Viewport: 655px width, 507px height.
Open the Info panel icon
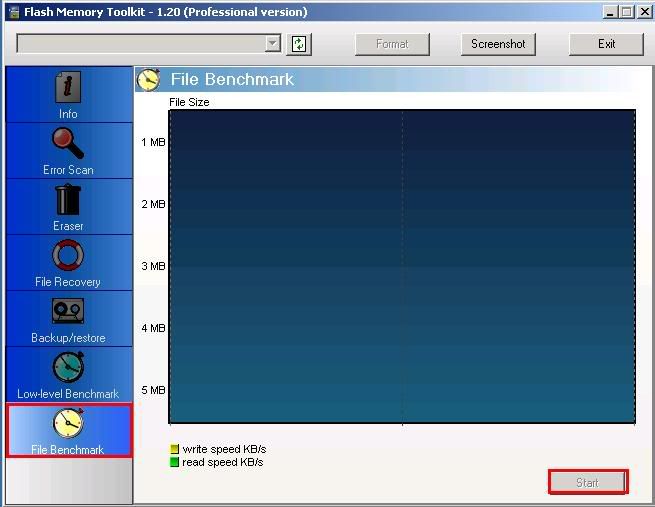[68, 87]
